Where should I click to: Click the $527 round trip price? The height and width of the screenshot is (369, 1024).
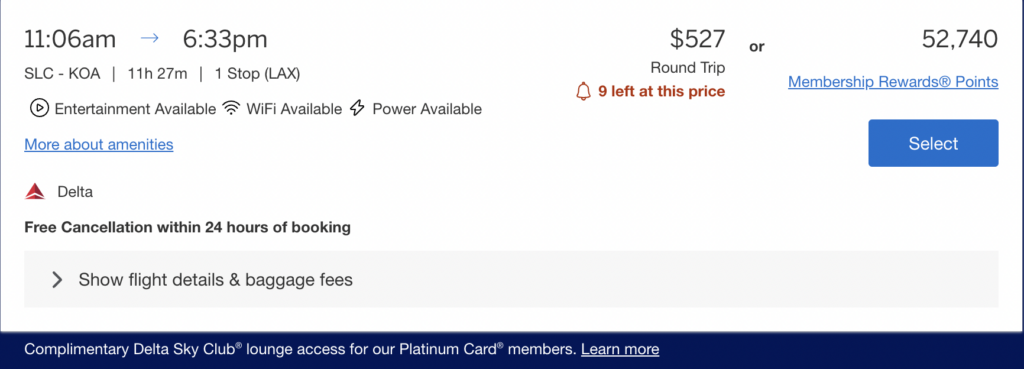point(697,39)
